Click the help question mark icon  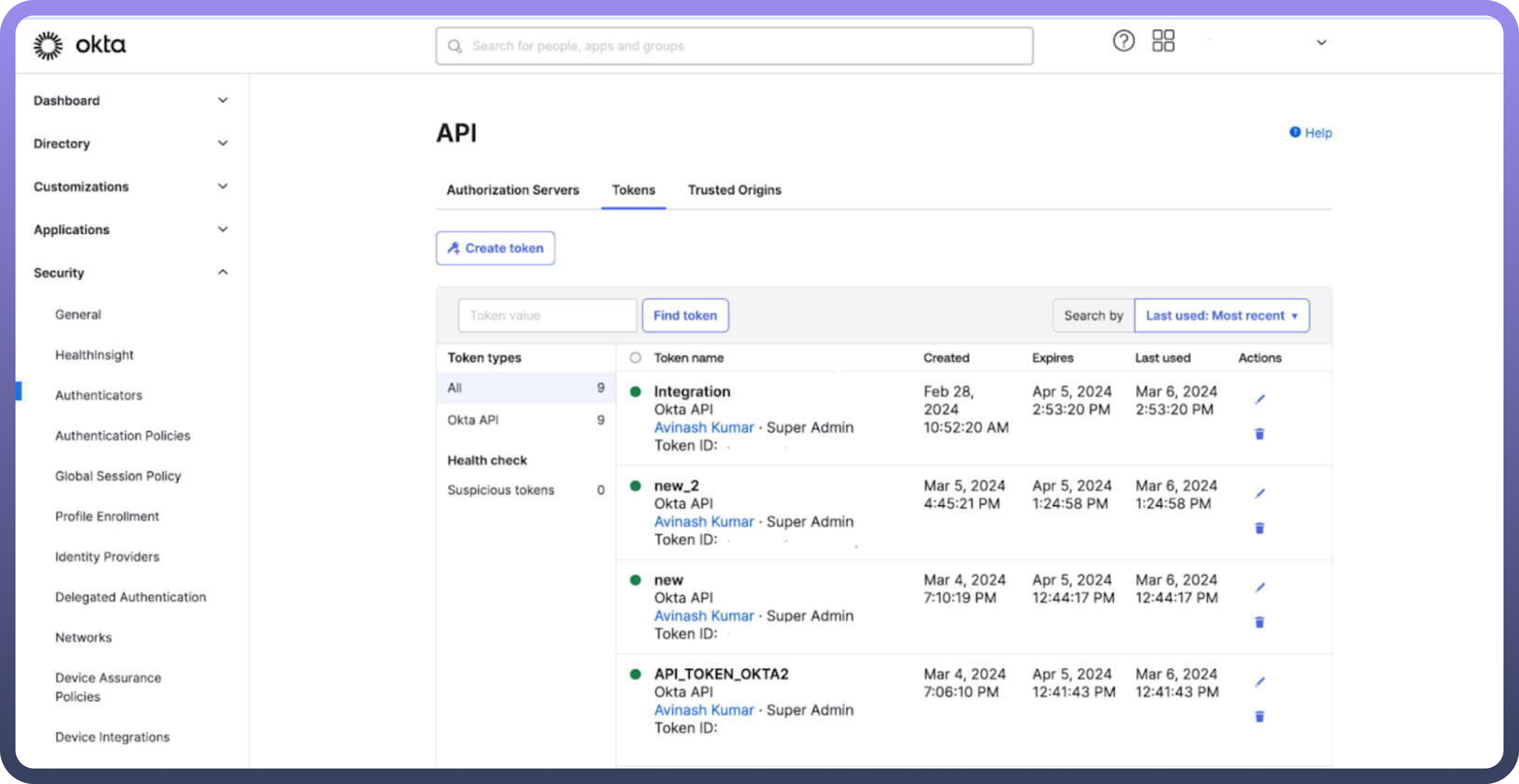point(1123,41)
